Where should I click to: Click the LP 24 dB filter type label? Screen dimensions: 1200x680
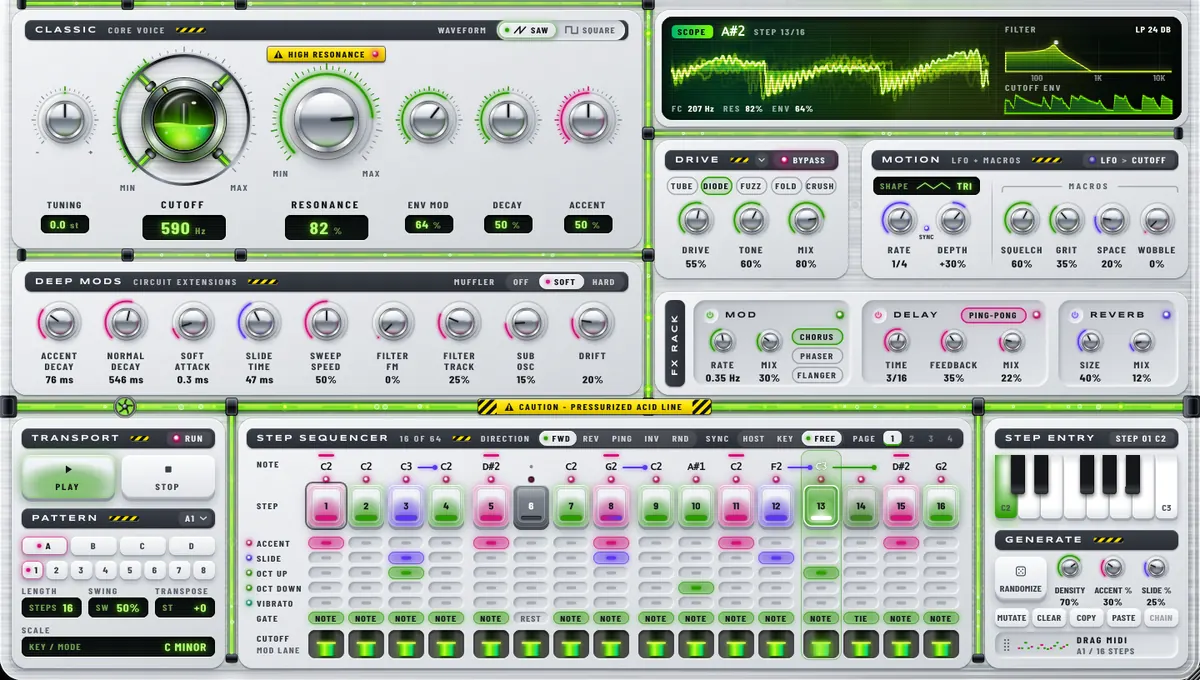(1152, 30)
